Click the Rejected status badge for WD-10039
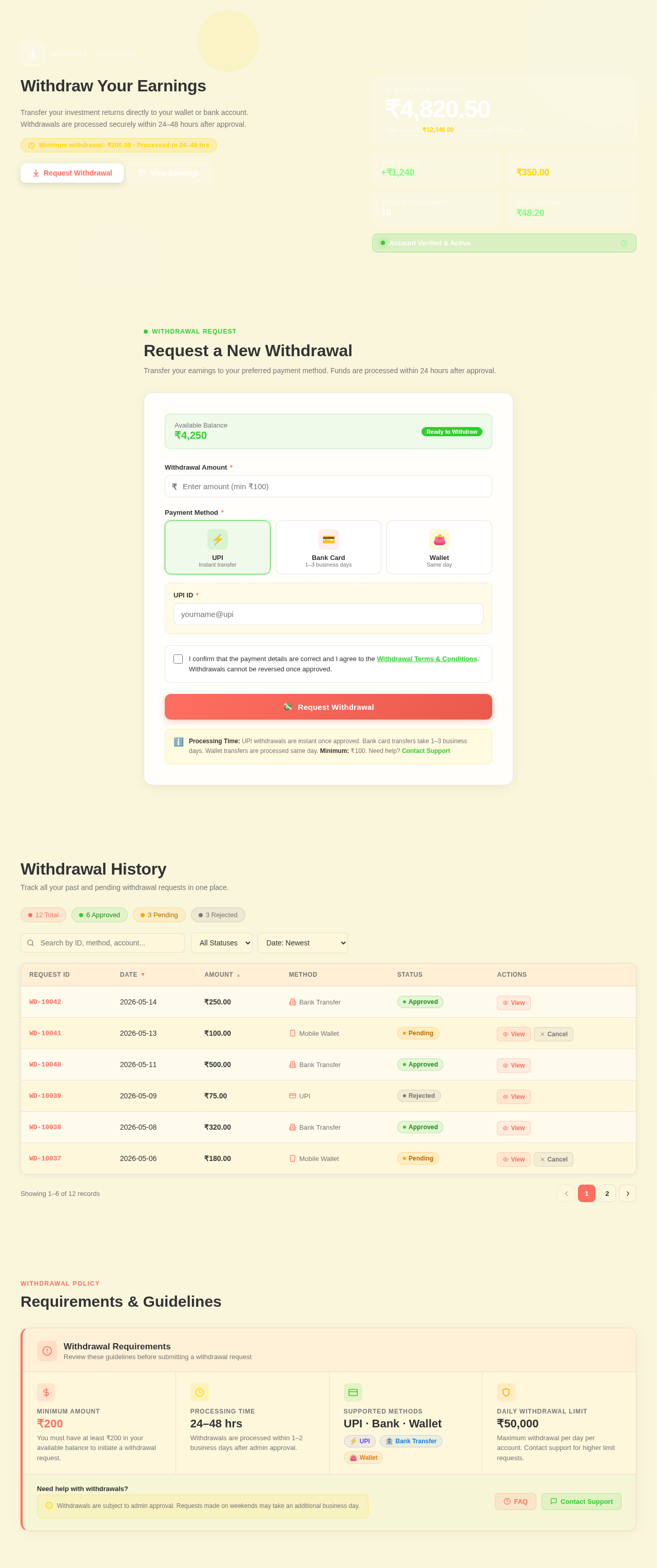The image size is (657, 1568). tap(419, 1096)
